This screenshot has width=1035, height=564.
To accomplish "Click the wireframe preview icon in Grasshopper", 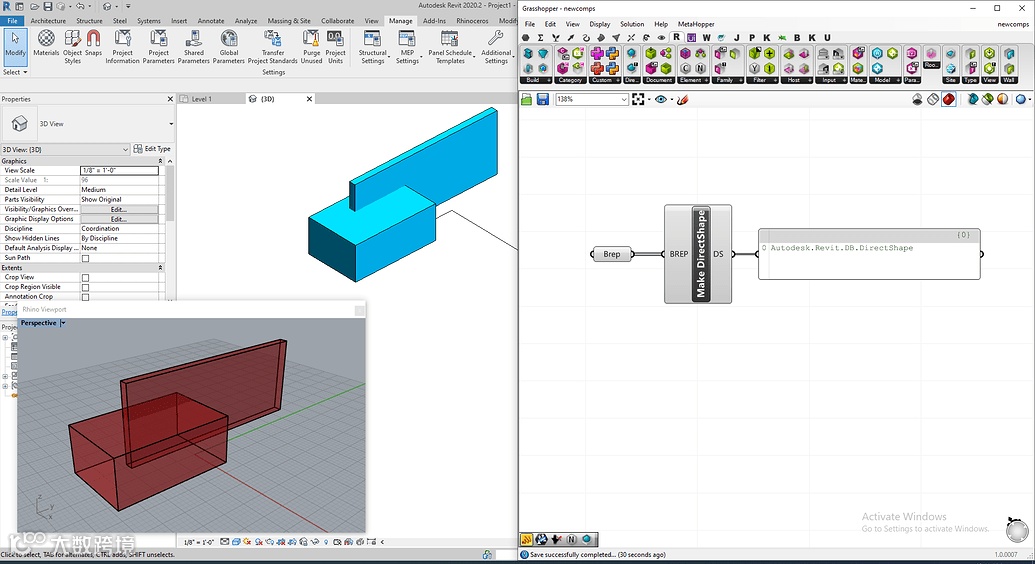I will 933,99.
